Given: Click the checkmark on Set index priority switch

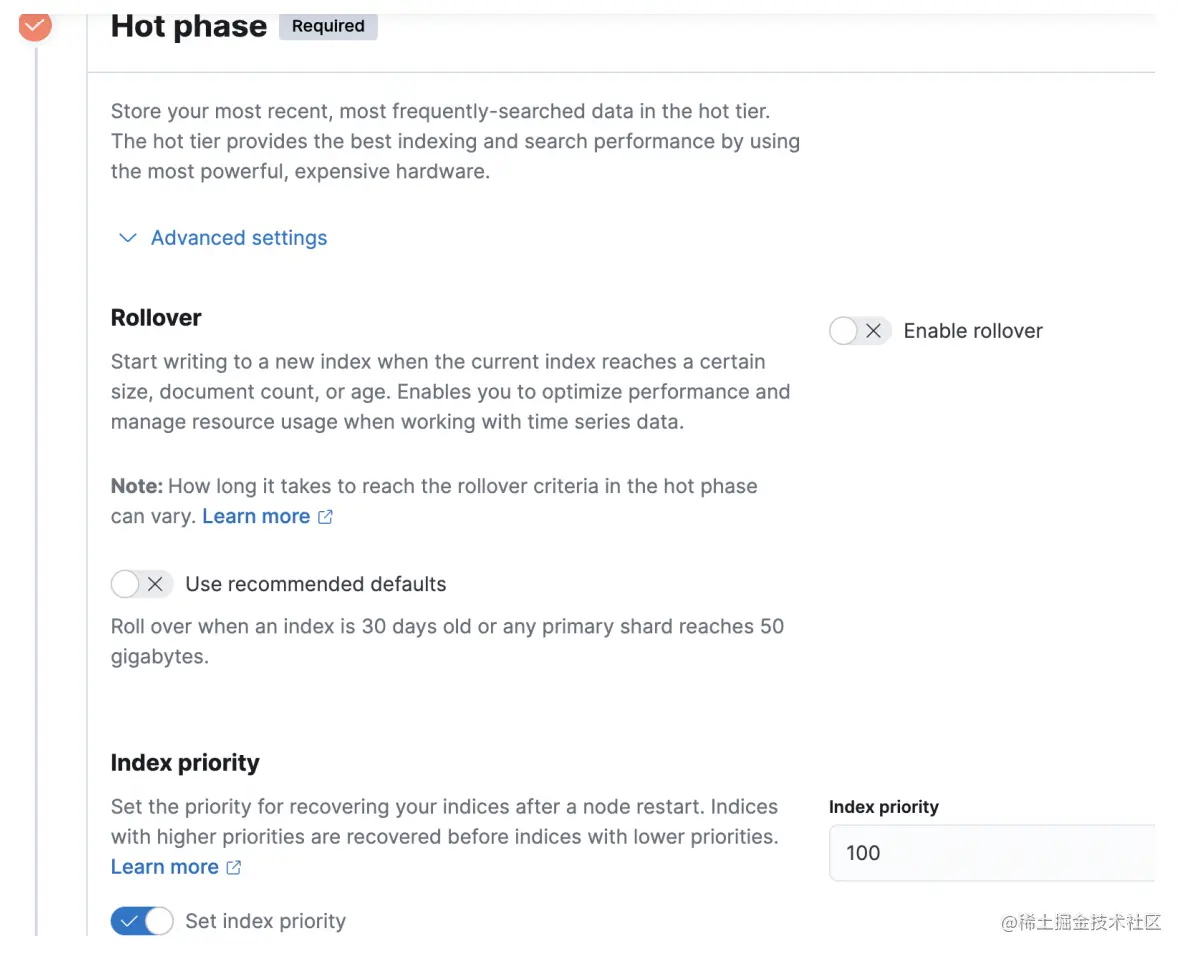Looking at the screenshot, I should point(128,921).
